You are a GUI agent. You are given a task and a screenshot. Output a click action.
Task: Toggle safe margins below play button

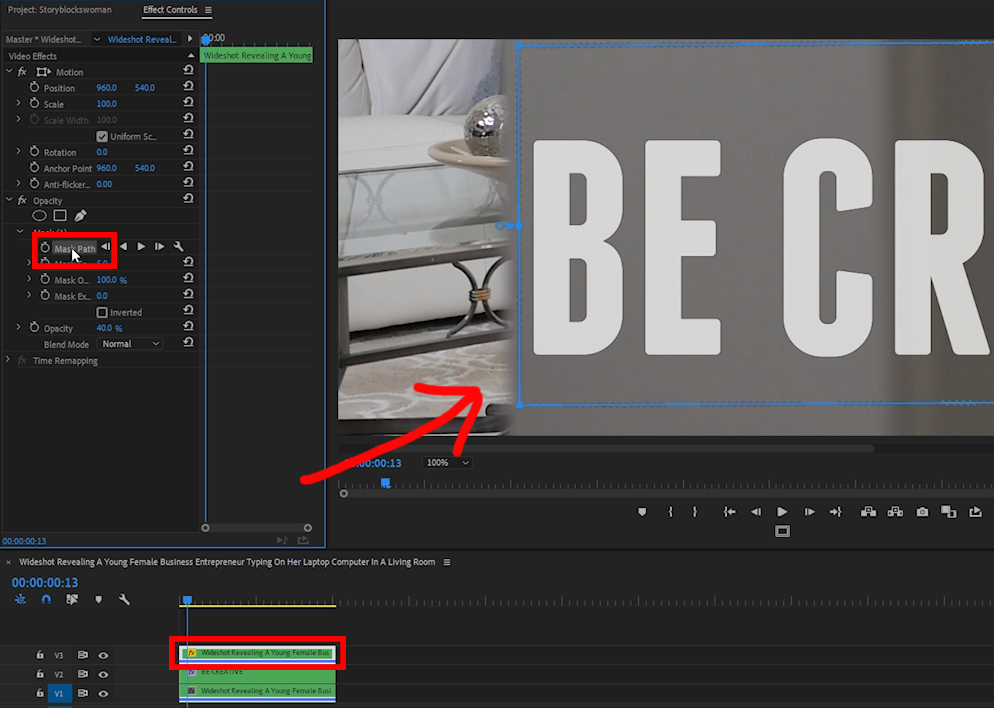click(x=782, y=531)
